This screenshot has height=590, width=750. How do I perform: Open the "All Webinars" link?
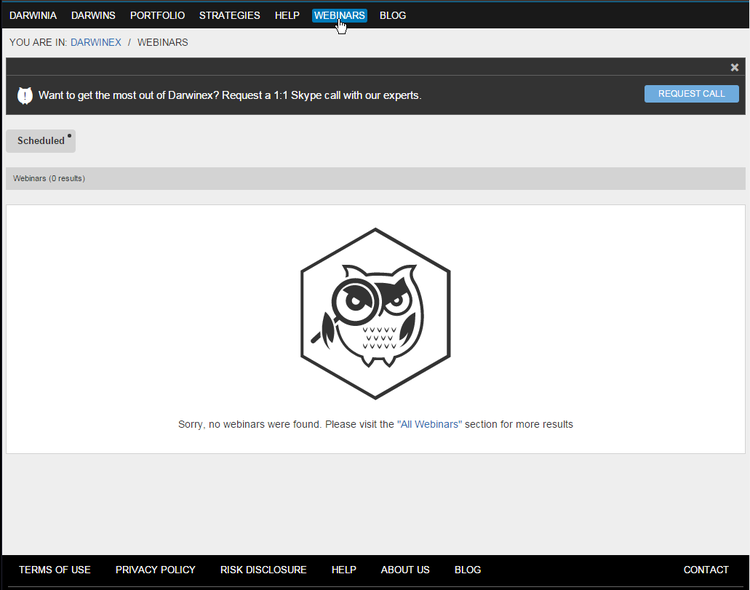(430, 424)
